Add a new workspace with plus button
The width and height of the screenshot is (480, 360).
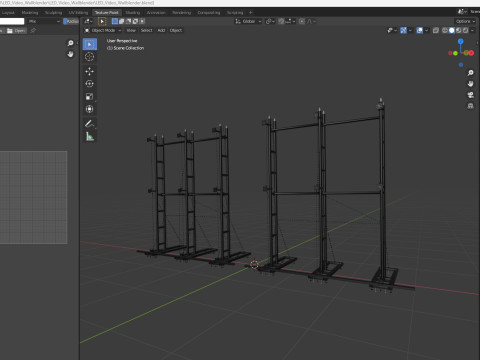click(251, 13)
